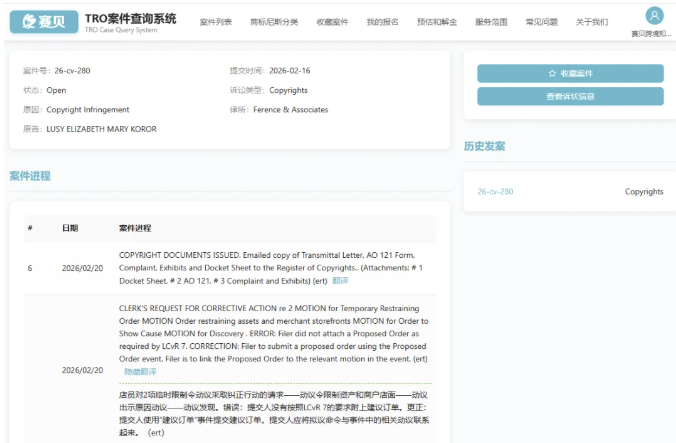Select the law firm name Ference & Associates
Viewport: 676px width, 443px height.
(x=290, y=109)
